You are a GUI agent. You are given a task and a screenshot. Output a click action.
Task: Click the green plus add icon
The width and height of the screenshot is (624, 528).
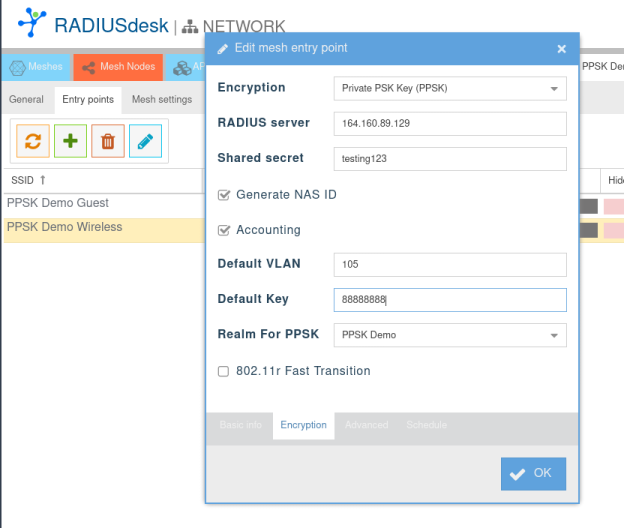pyautogui.click(x=70, y=142)
